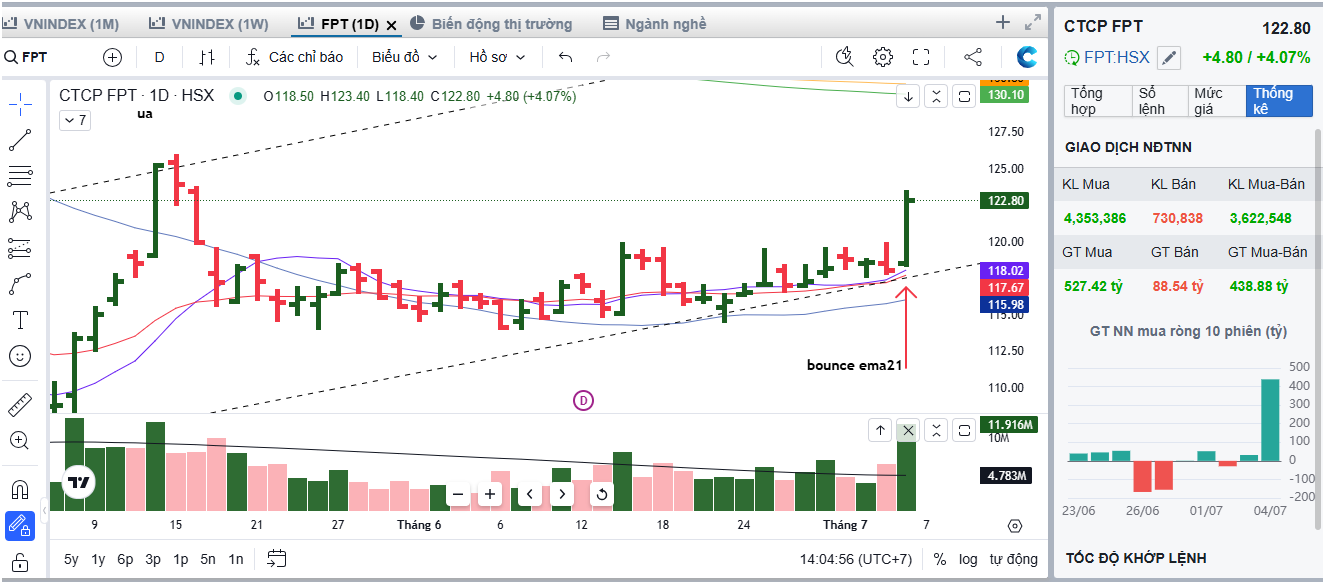Open the quick search lightning icon

(x=845, y=57)
